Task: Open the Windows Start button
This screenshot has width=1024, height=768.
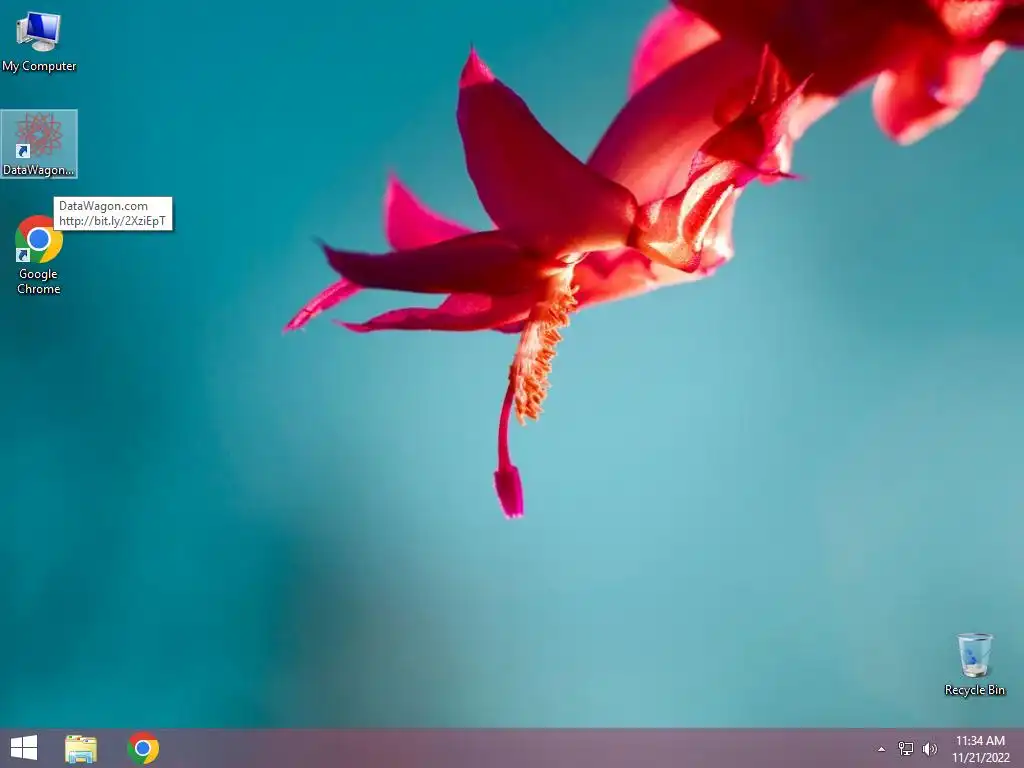Action: coord(24,748)
